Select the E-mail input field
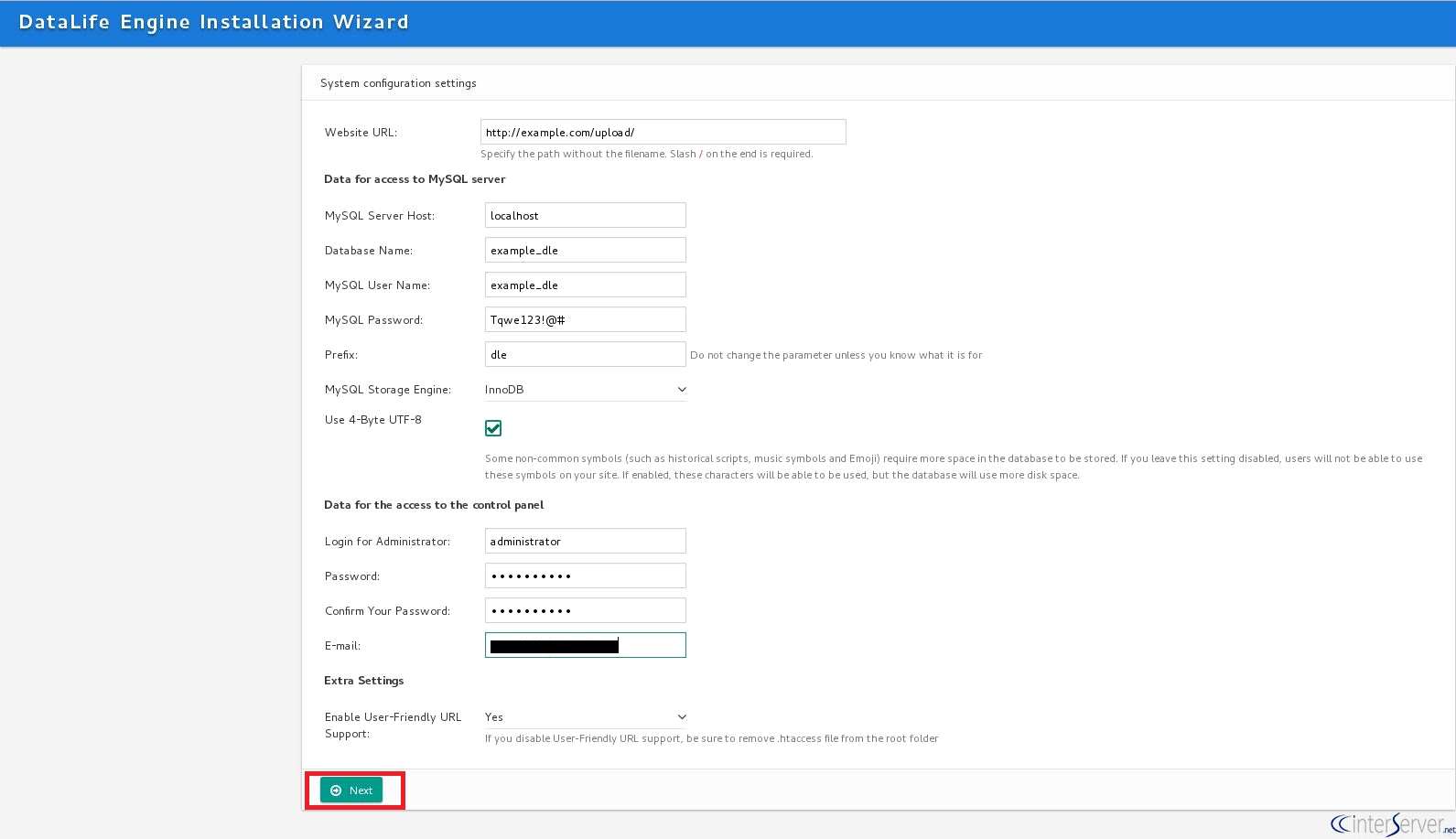The width and height of the screenshot is (1456, 839). click(x=586, y=645)
